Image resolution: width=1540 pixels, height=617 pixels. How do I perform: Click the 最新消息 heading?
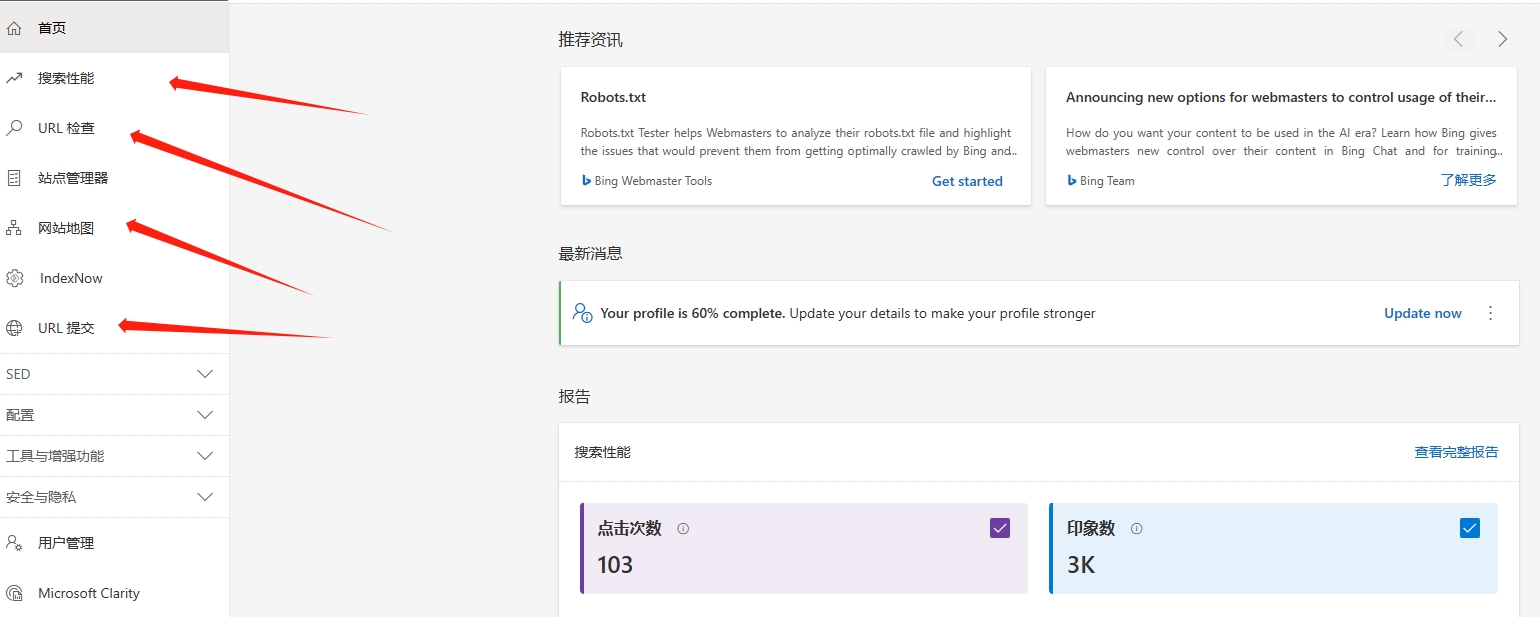pyautogui.click(x=590, y=254)
